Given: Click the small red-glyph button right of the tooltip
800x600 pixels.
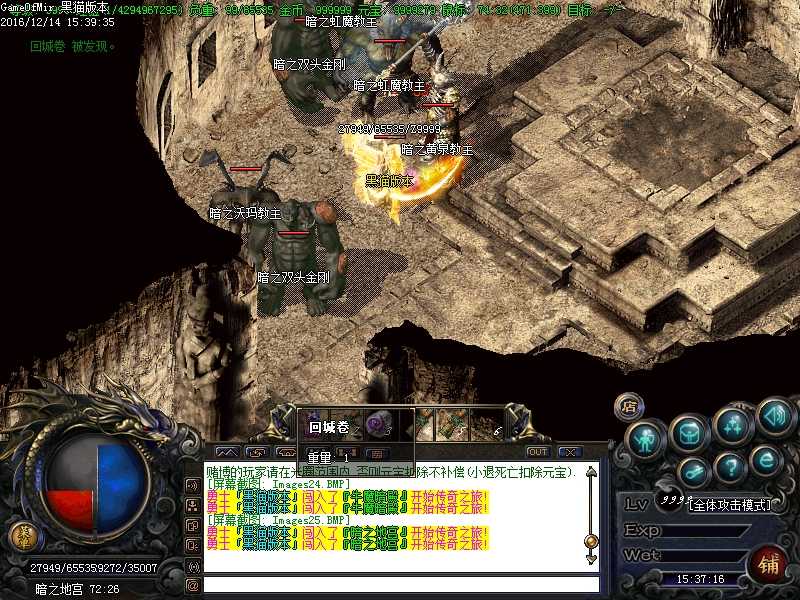Looking at the screenshot, I should click(x=377, y=453).
